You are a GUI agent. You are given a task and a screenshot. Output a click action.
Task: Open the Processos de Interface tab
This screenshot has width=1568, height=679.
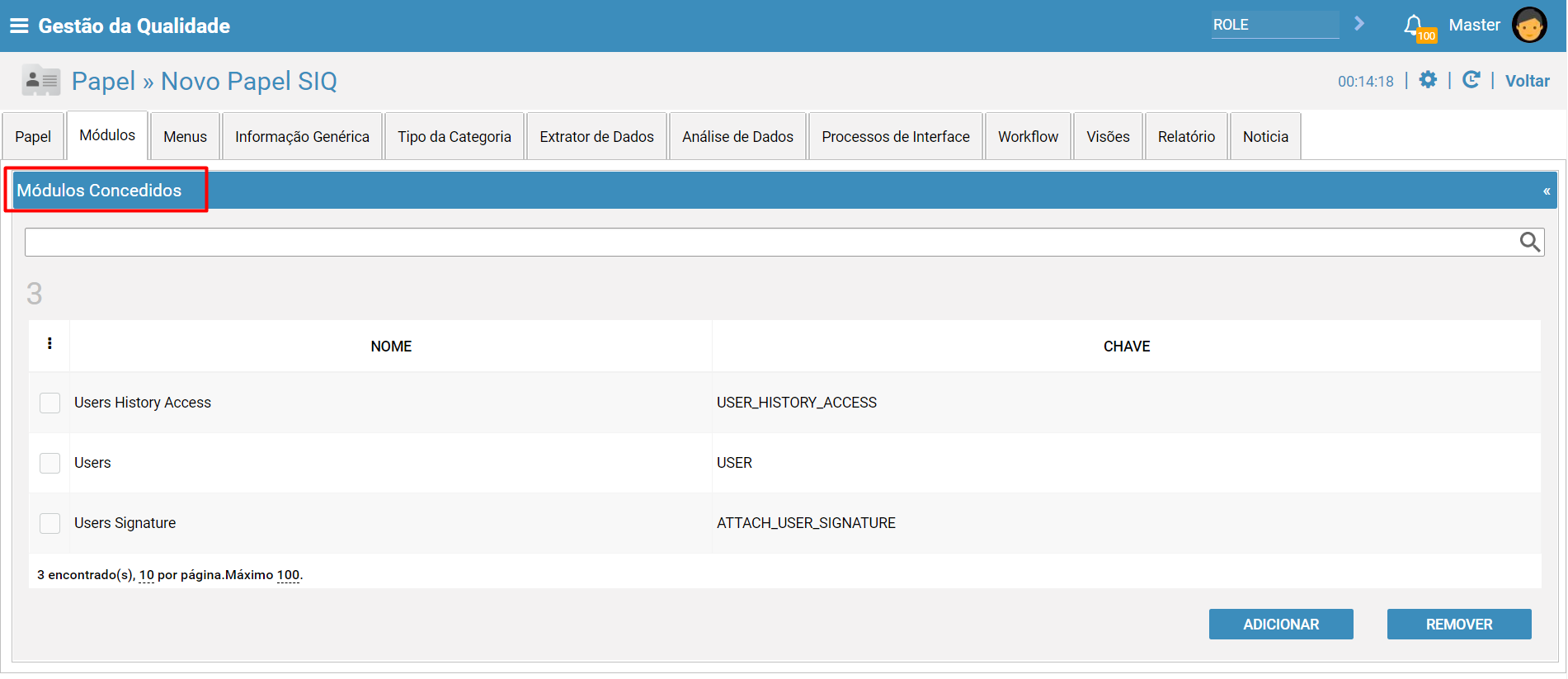(896, 136)
